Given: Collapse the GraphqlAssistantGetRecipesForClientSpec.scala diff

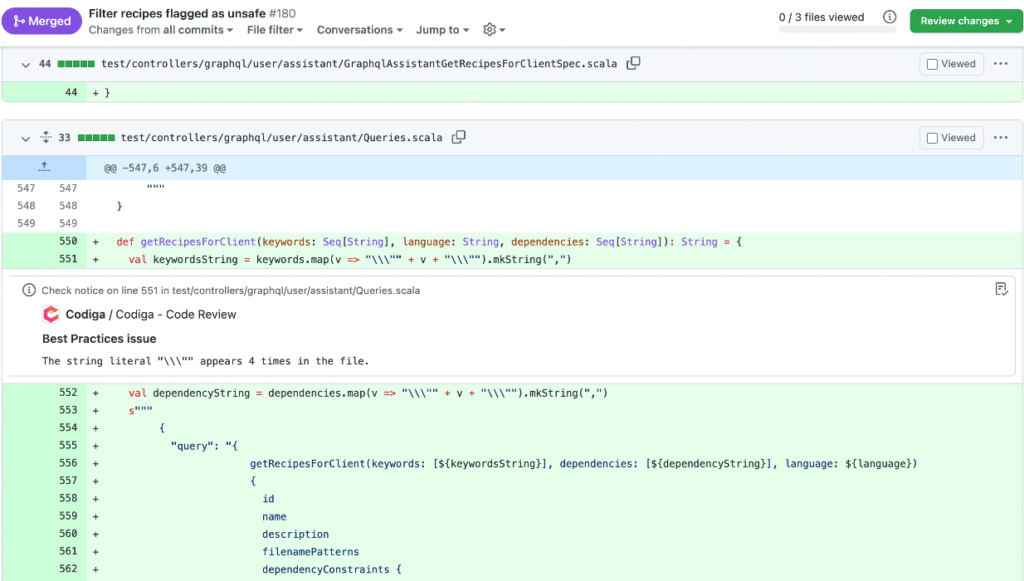Looking at the screenshot, I should (x=25, y=64).
